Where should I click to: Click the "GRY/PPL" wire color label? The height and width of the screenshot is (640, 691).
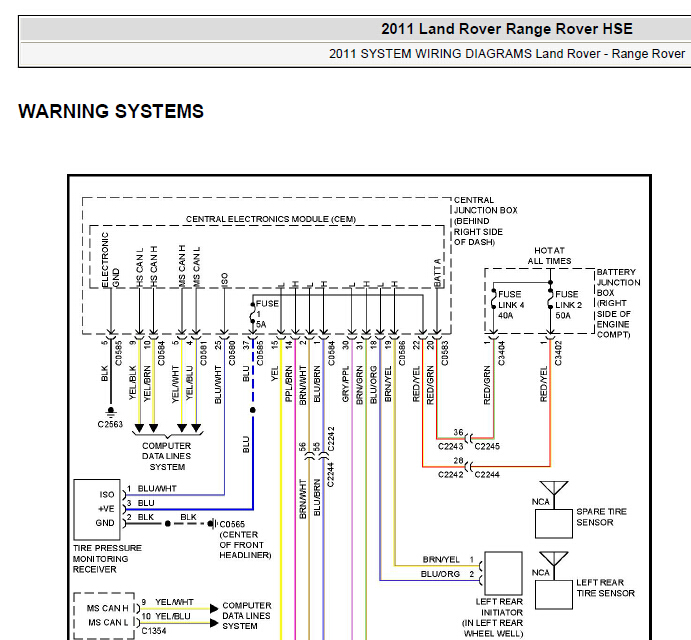tap(345, 384)
